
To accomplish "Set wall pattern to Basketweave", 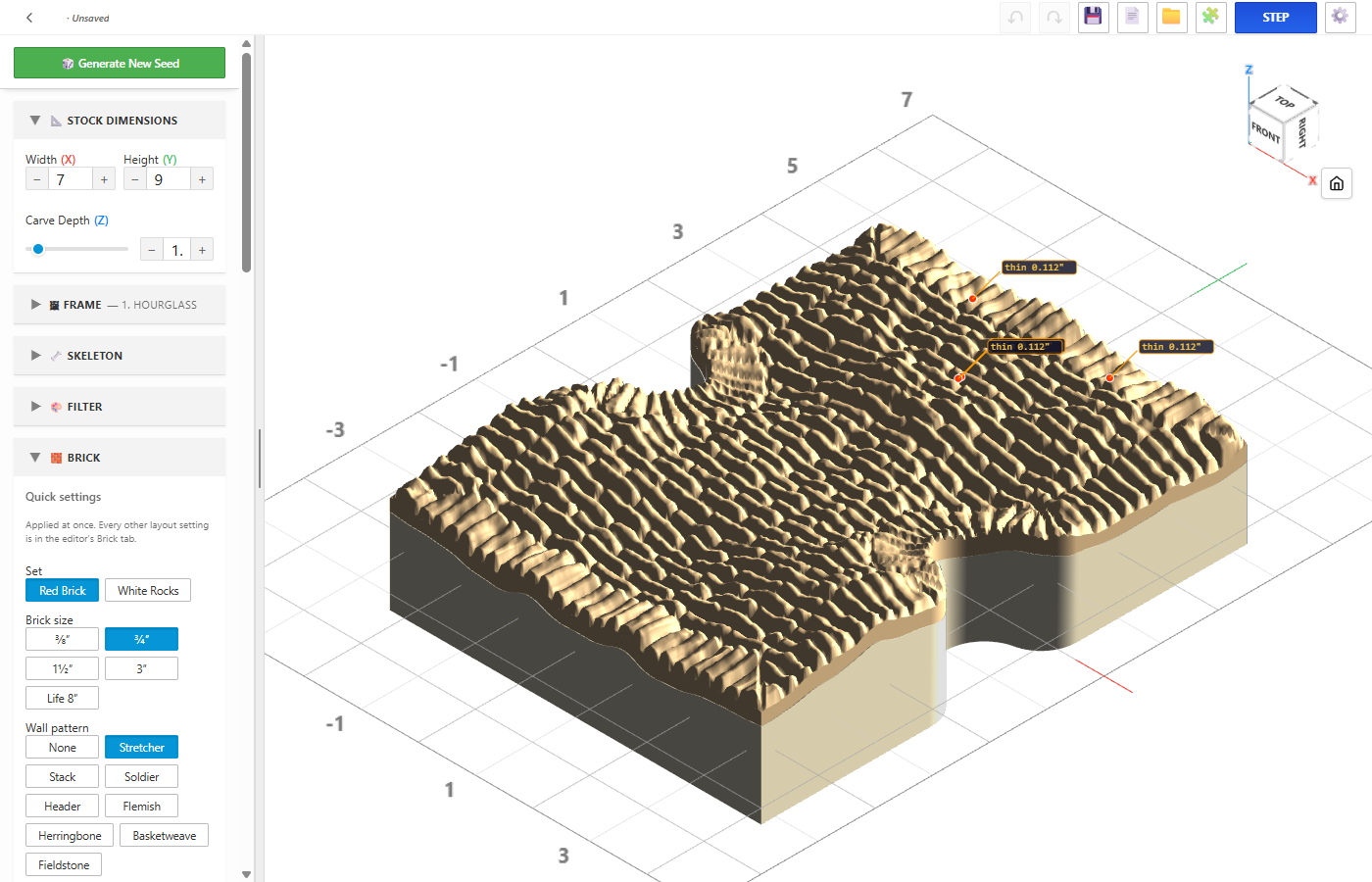I will (x=165, y=835).
